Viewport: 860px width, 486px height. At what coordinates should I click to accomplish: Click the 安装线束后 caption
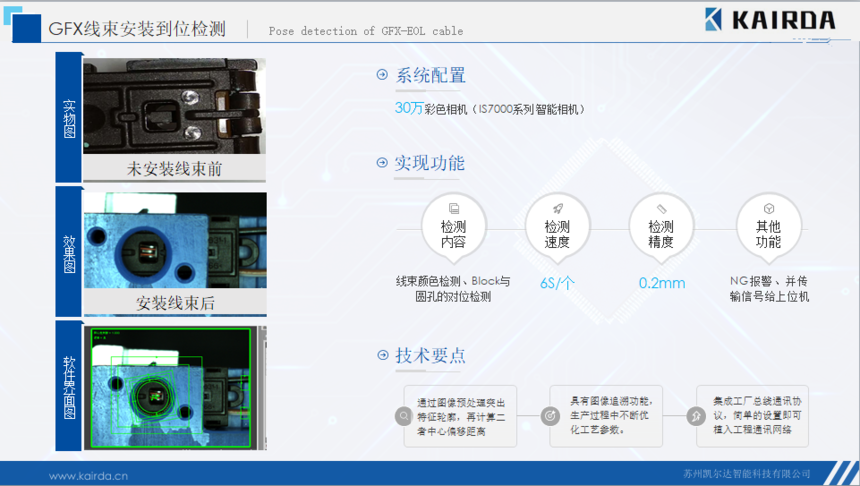point(176,303)
